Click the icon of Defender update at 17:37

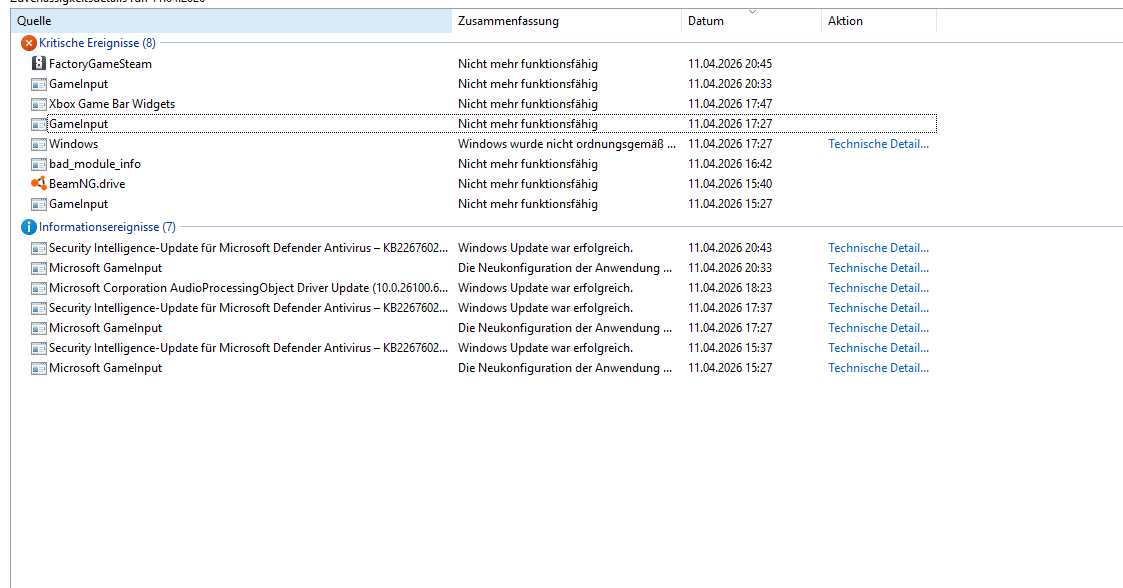39,308
